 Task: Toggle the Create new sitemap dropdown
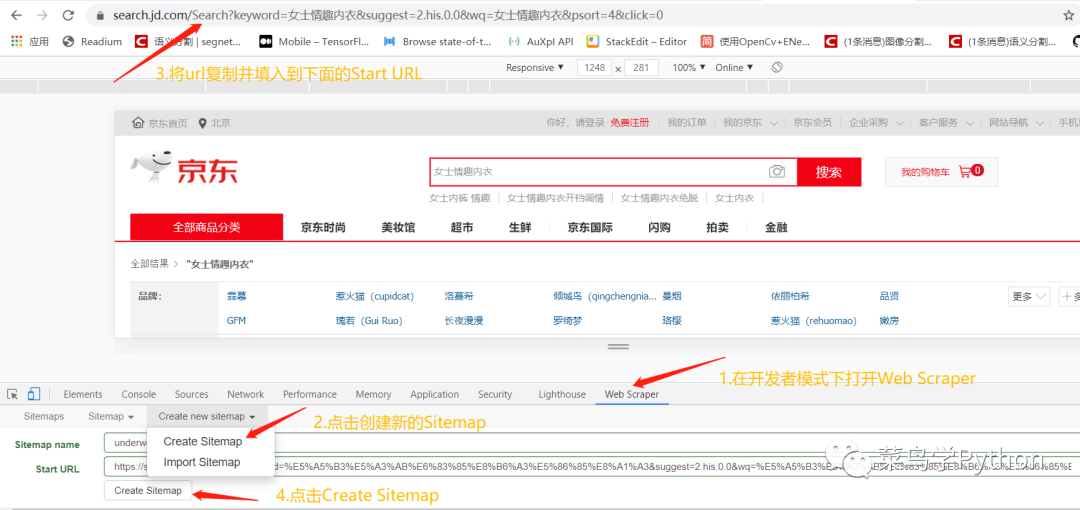207,416
